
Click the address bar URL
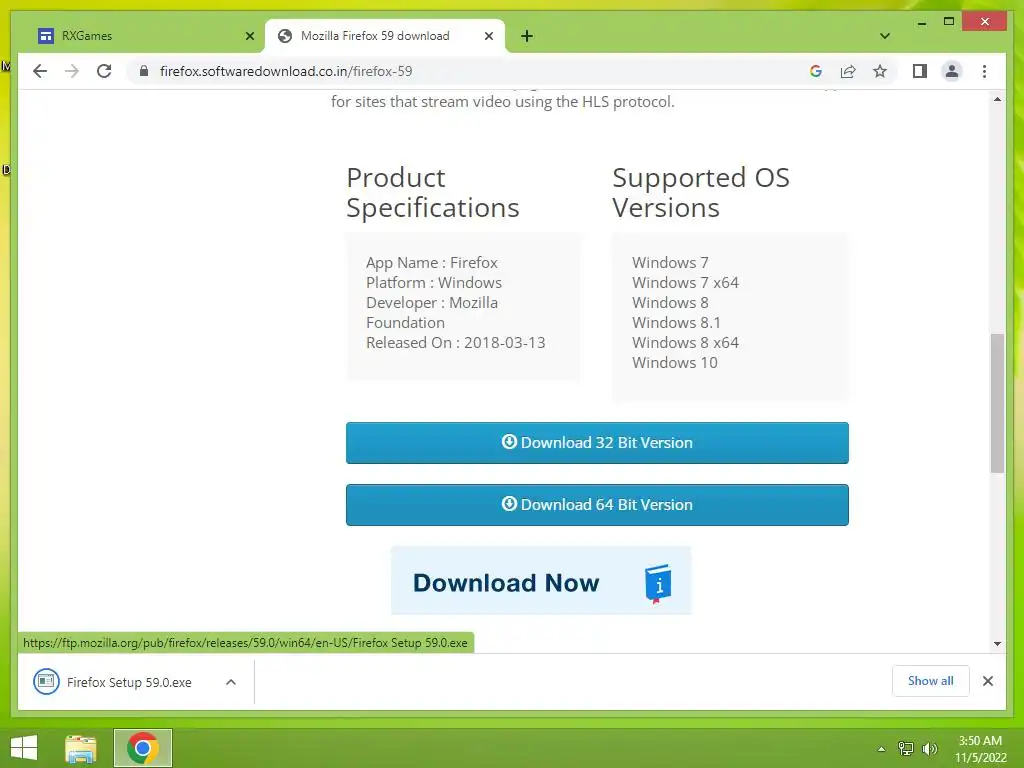pos(286,71)
